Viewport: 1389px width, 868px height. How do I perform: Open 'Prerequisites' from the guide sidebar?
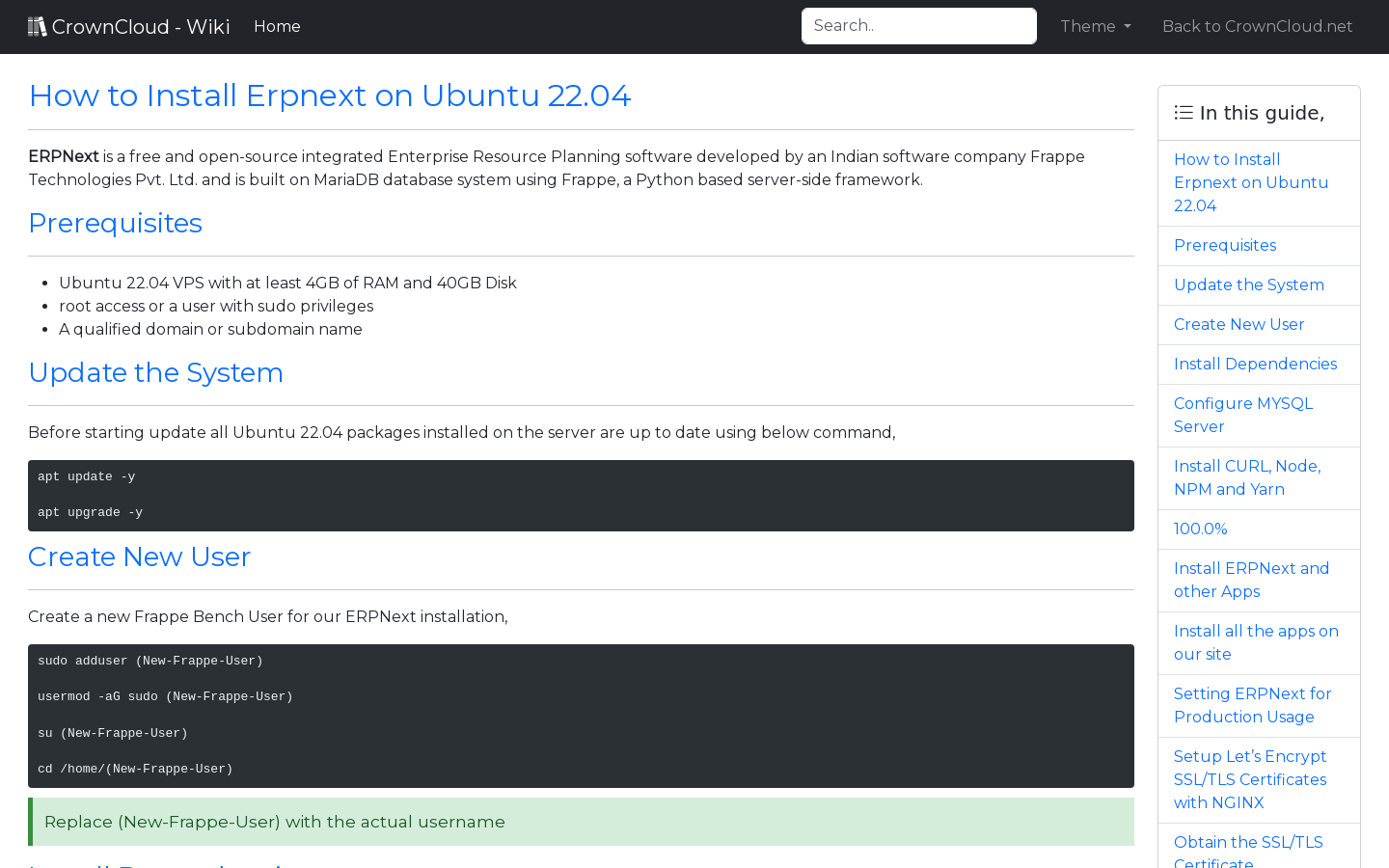[x=1224, y=245]
